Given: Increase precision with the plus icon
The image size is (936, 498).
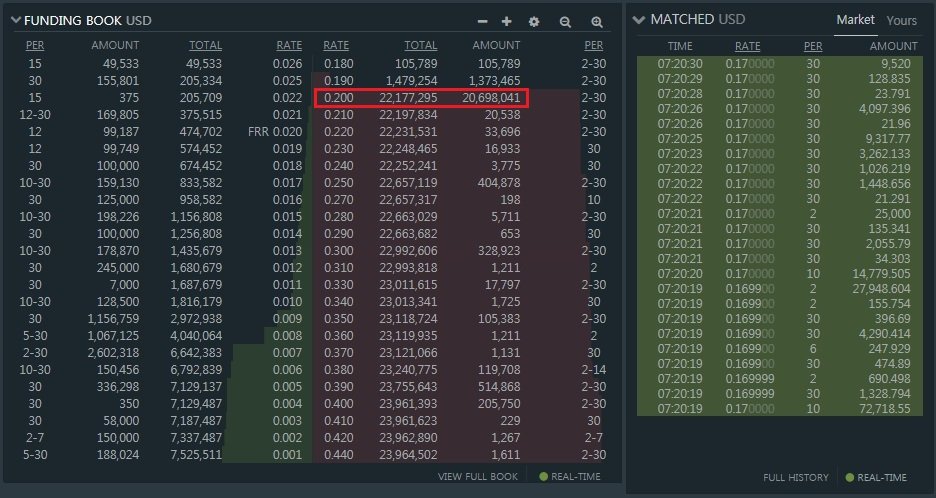Looking at the screenshot, I should [507, 21].
